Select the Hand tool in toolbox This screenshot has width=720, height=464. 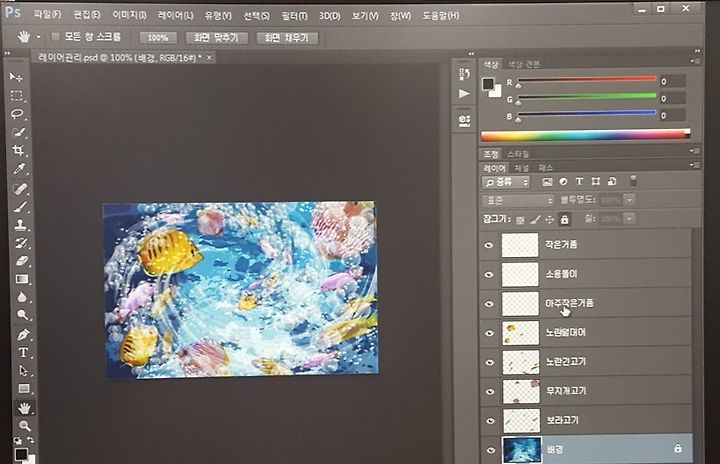tap(24, 407)
